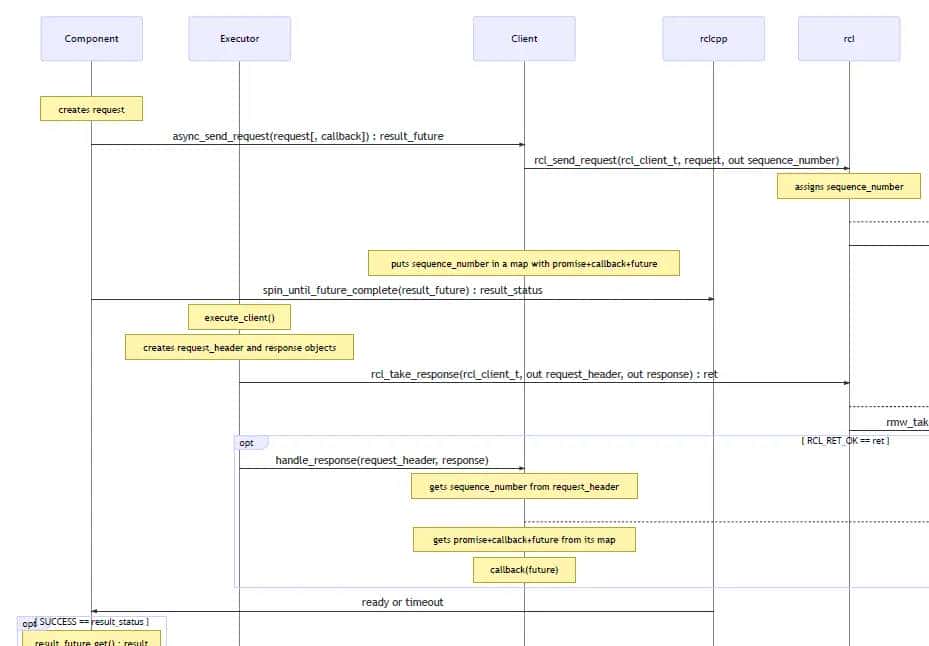Click the handle_response message label
The width and height of the screenshot is (929, 646).
(382, 460)
